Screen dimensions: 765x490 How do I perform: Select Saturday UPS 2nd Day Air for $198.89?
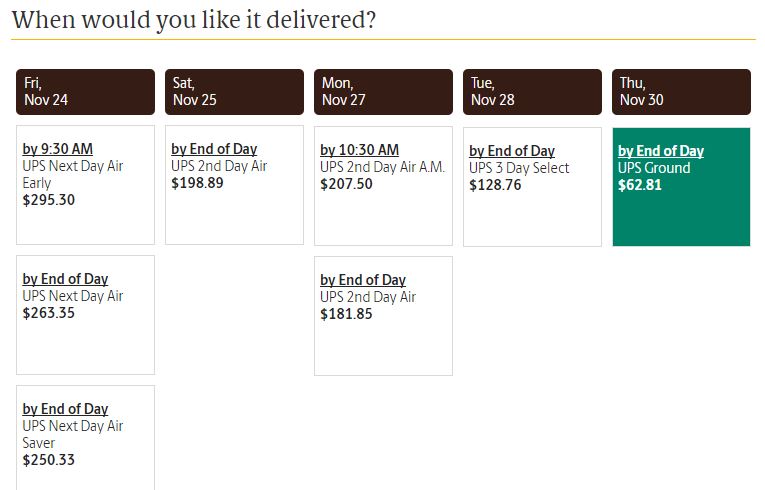pos(234,184)
